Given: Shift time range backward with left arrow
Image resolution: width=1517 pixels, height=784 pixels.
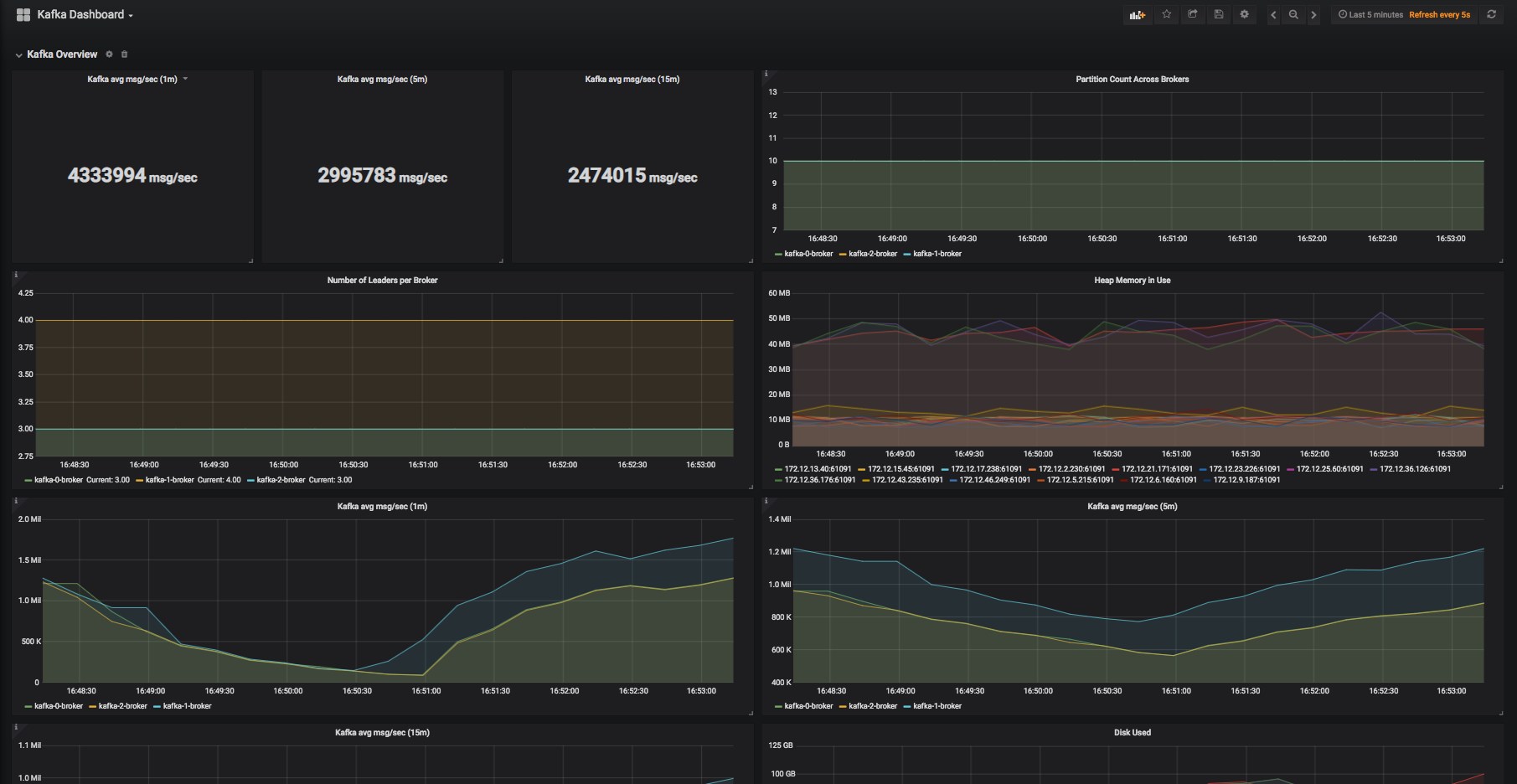Looking at the screenshot, I should [1273, 14].
